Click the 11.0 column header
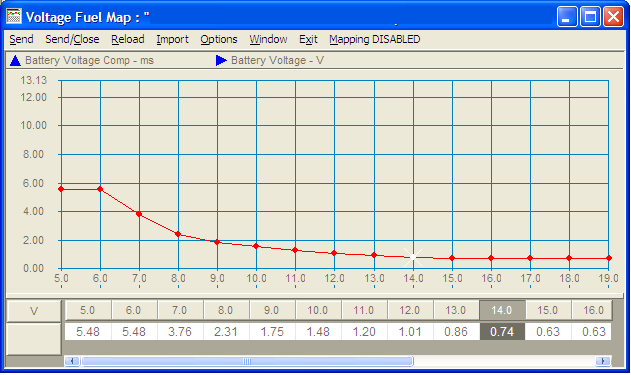The width and height of the screenshot is (631, 375). pyautogui.click(x=364, y=310)
